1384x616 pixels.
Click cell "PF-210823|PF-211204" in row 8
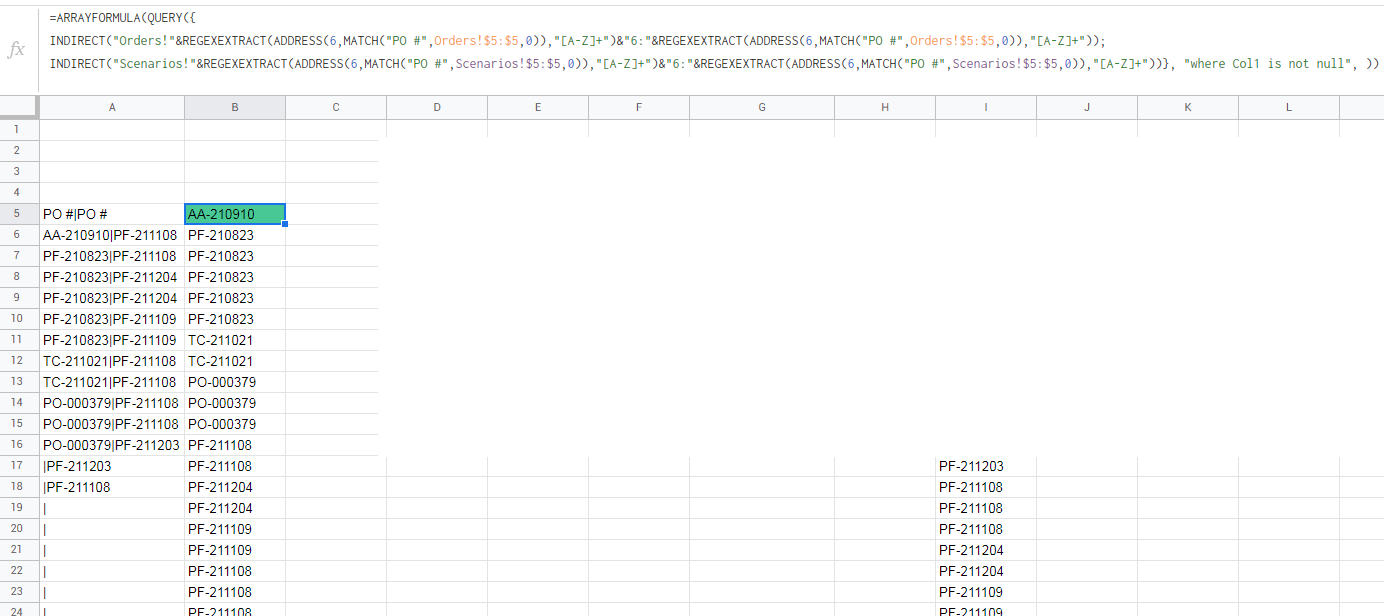(112, 277)
